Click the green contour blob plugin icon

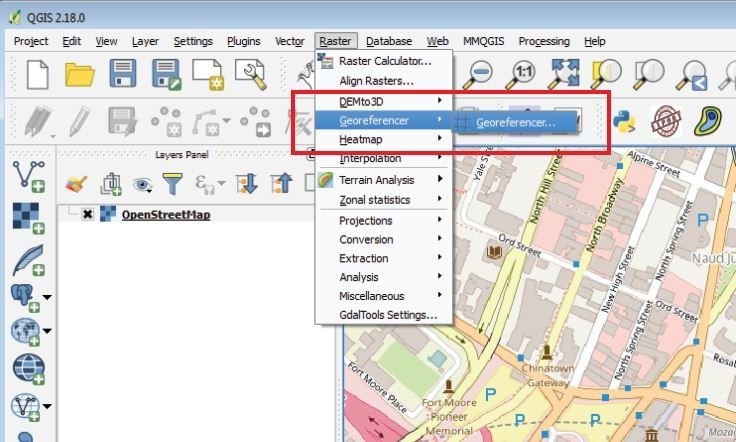click(x=708, y=121)
